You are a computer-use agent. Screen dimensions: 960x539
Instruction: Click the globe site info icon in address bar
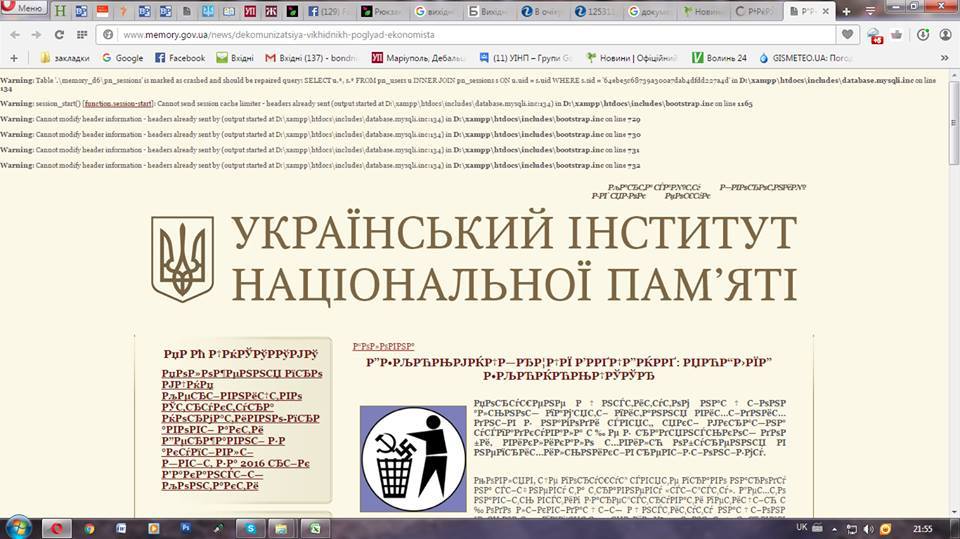[108, 35]
